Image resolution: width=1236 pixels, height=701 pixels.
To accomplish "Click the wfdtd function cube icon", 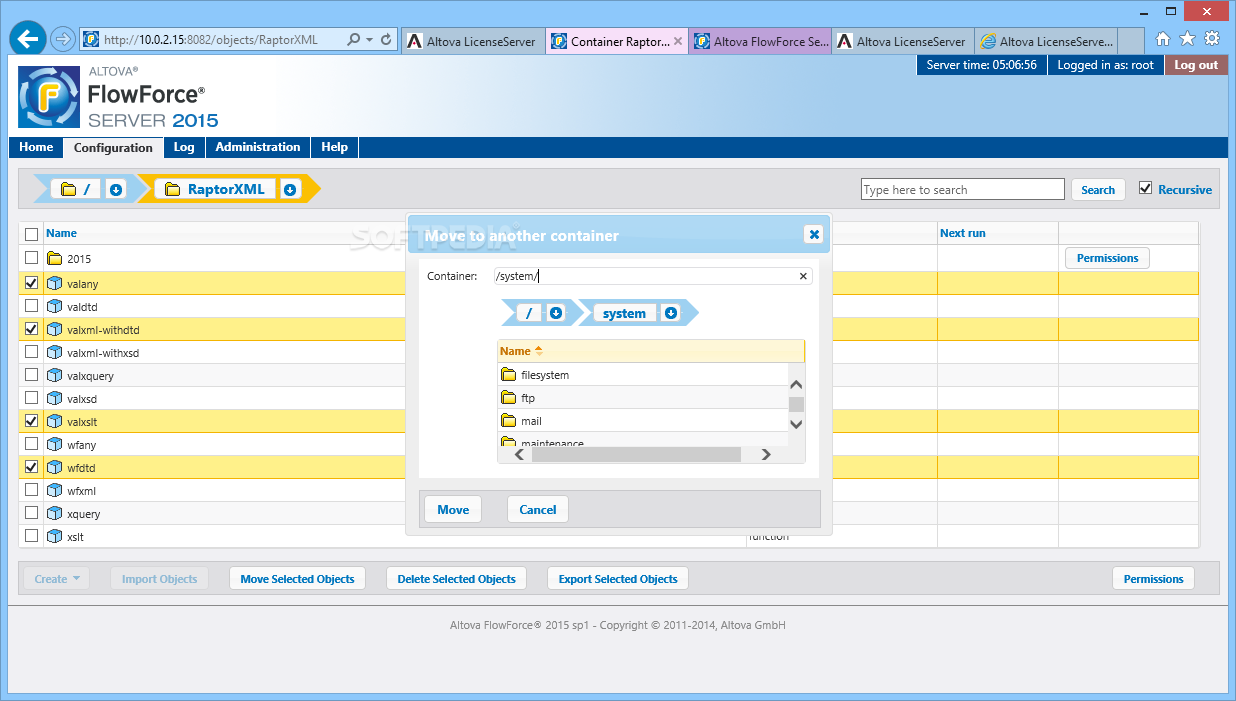I will 55,467.
